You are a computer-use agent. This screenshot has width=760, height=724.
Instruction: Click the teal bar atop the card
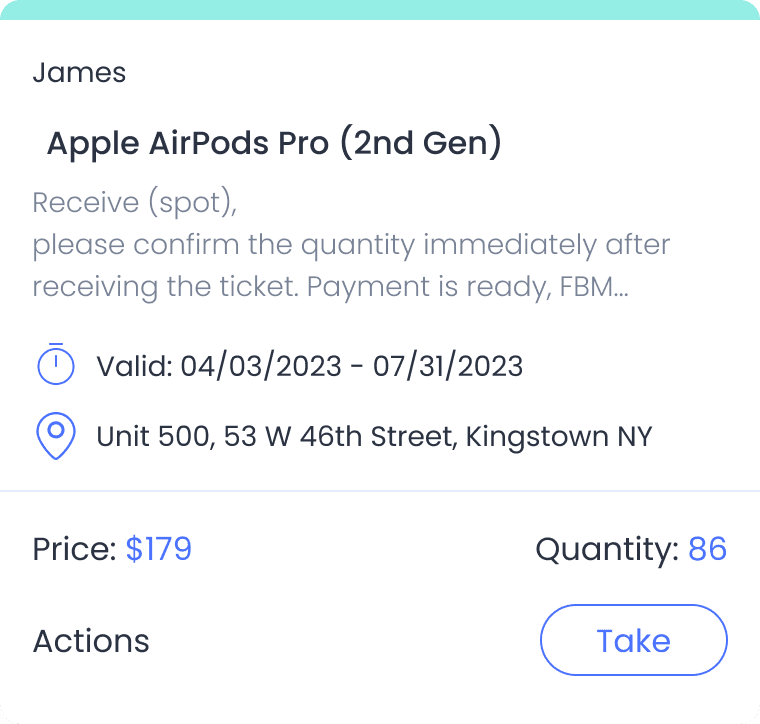click(380, 9)
